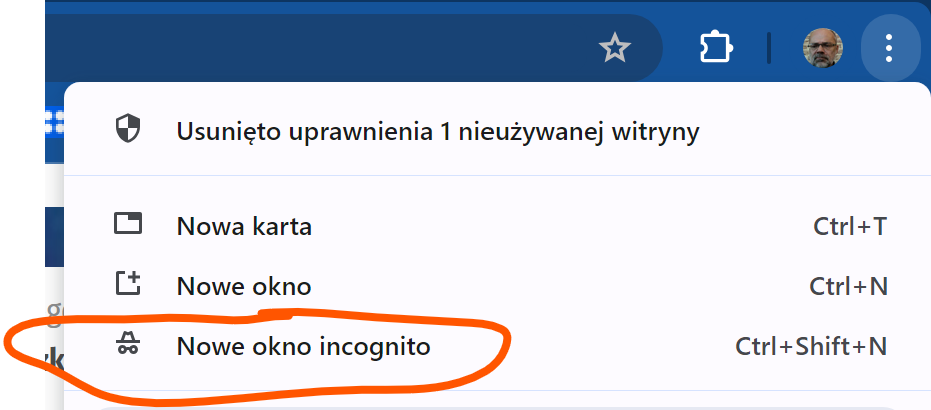Click the Ctrl+Shift+N shortcut label
This screenshot has height=410, width=931.
811,347
